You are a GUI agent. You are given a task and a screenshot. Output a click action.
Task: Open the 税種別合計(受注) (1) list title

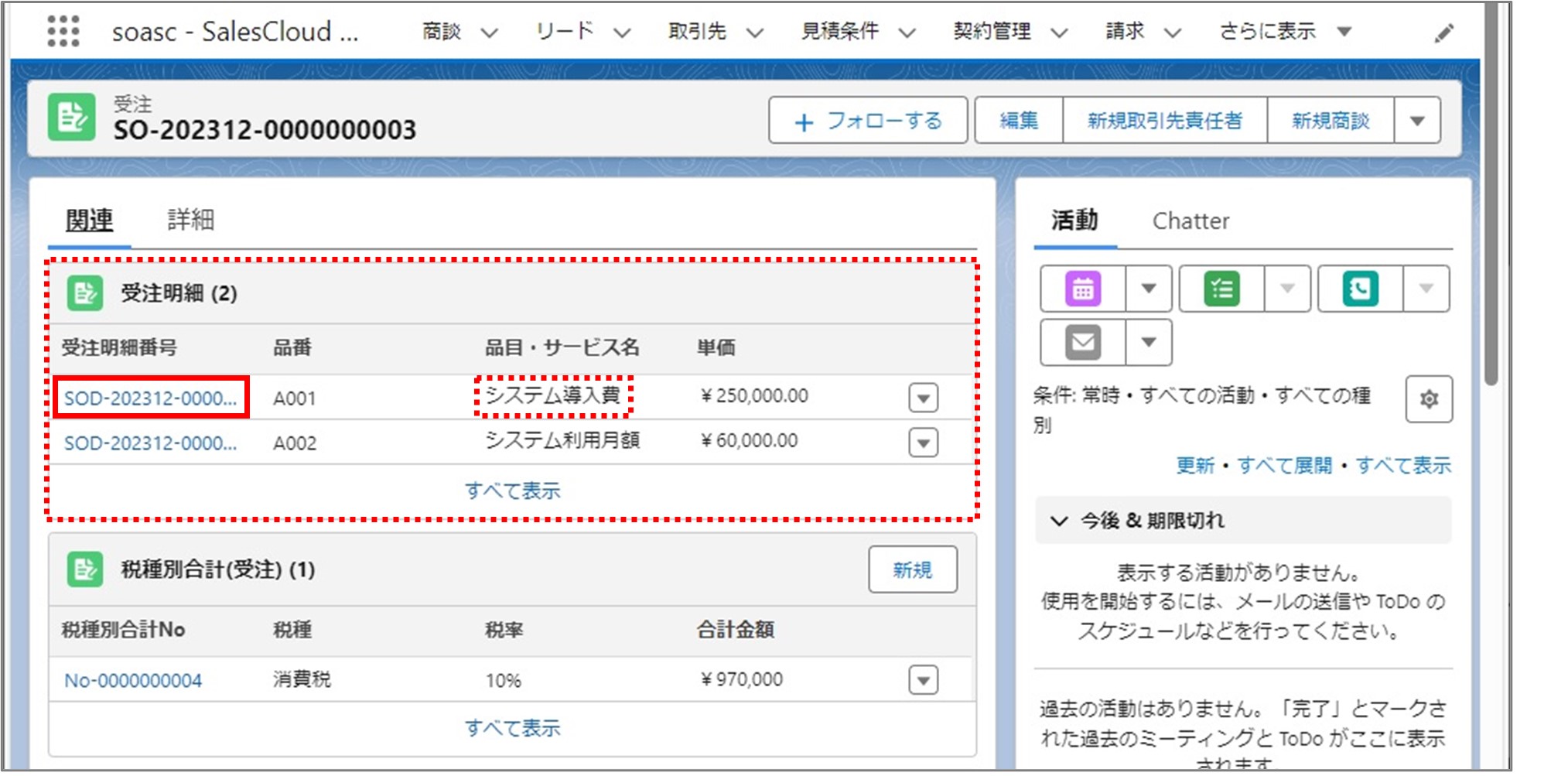tap(217, 569)
